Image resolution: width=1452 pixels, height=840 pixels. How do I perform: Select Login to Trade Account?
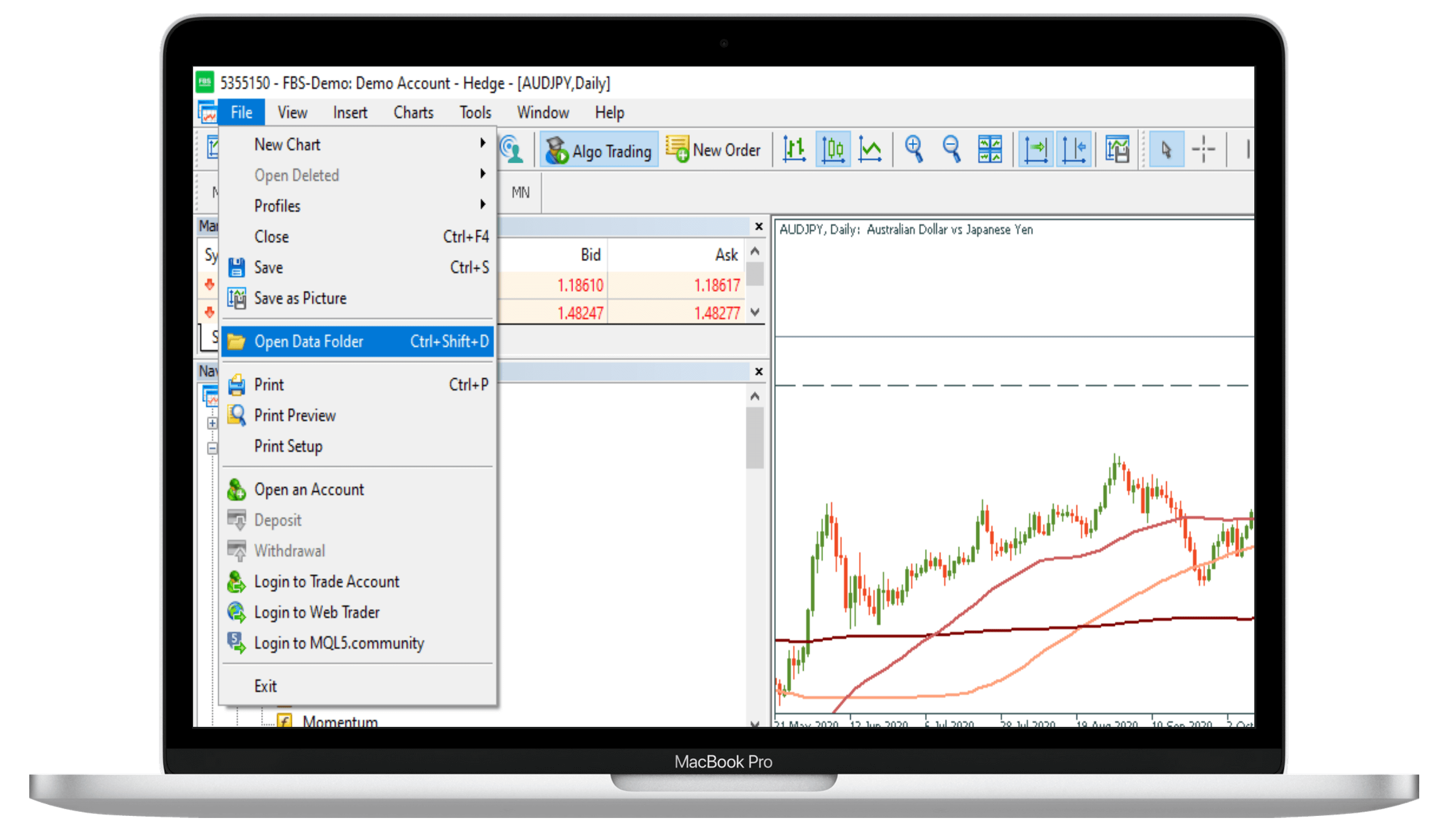(x=357, y=581)
